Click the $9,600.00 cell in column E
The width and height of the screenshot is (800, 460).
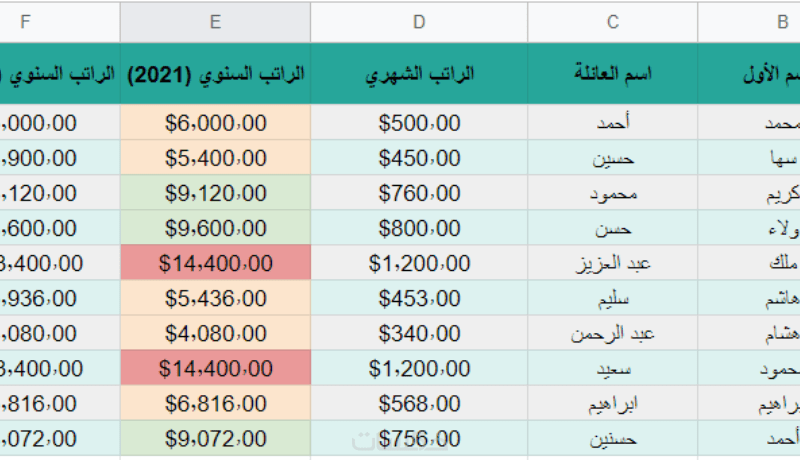pos(215,228)
